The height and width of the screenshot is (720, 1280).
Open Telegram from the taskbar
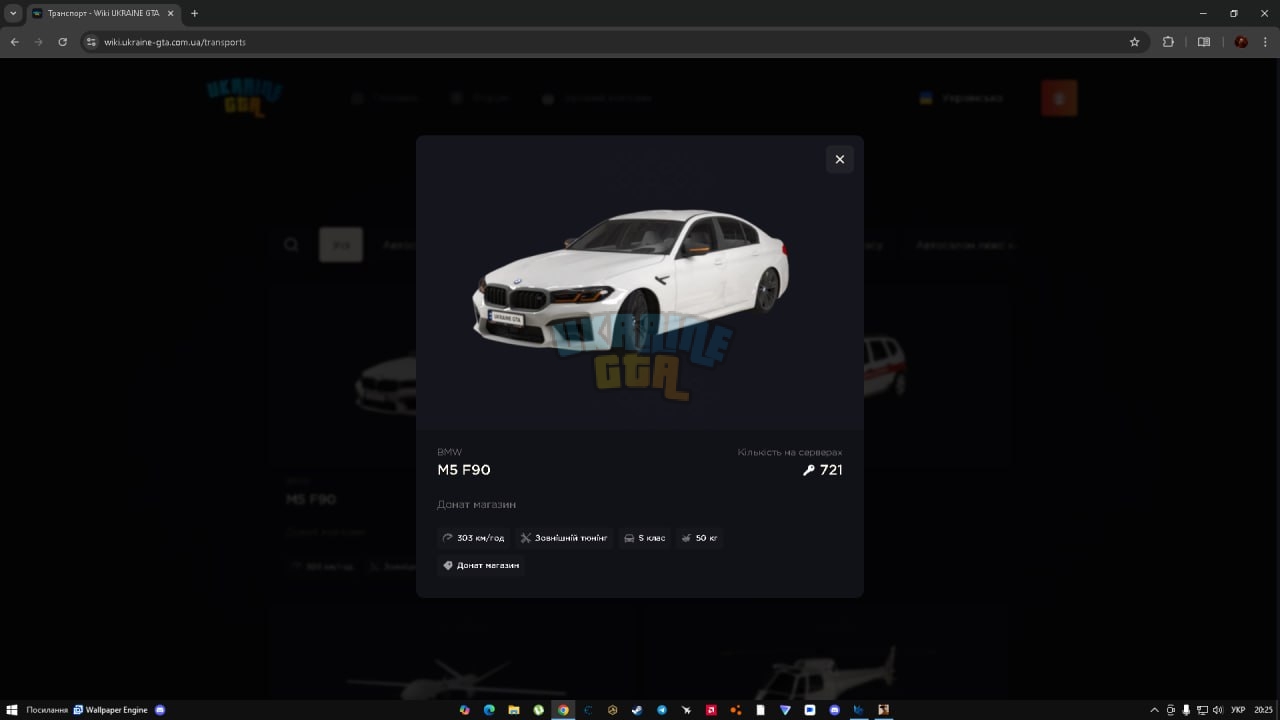tap(662, 710)
